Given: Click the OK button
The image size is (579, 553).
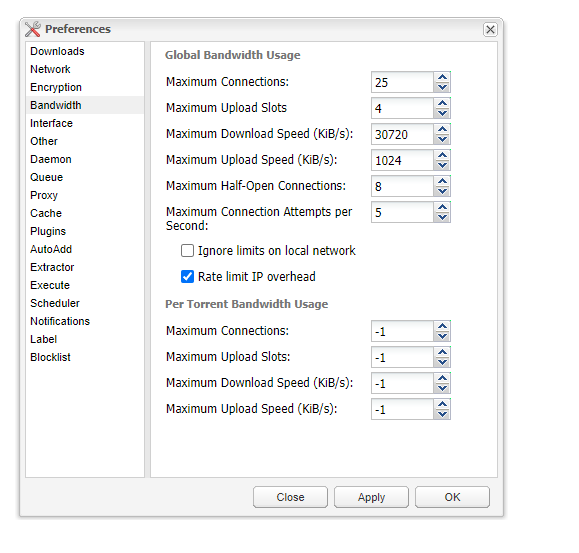Looking at the screenshot, I should coord(452,497).
